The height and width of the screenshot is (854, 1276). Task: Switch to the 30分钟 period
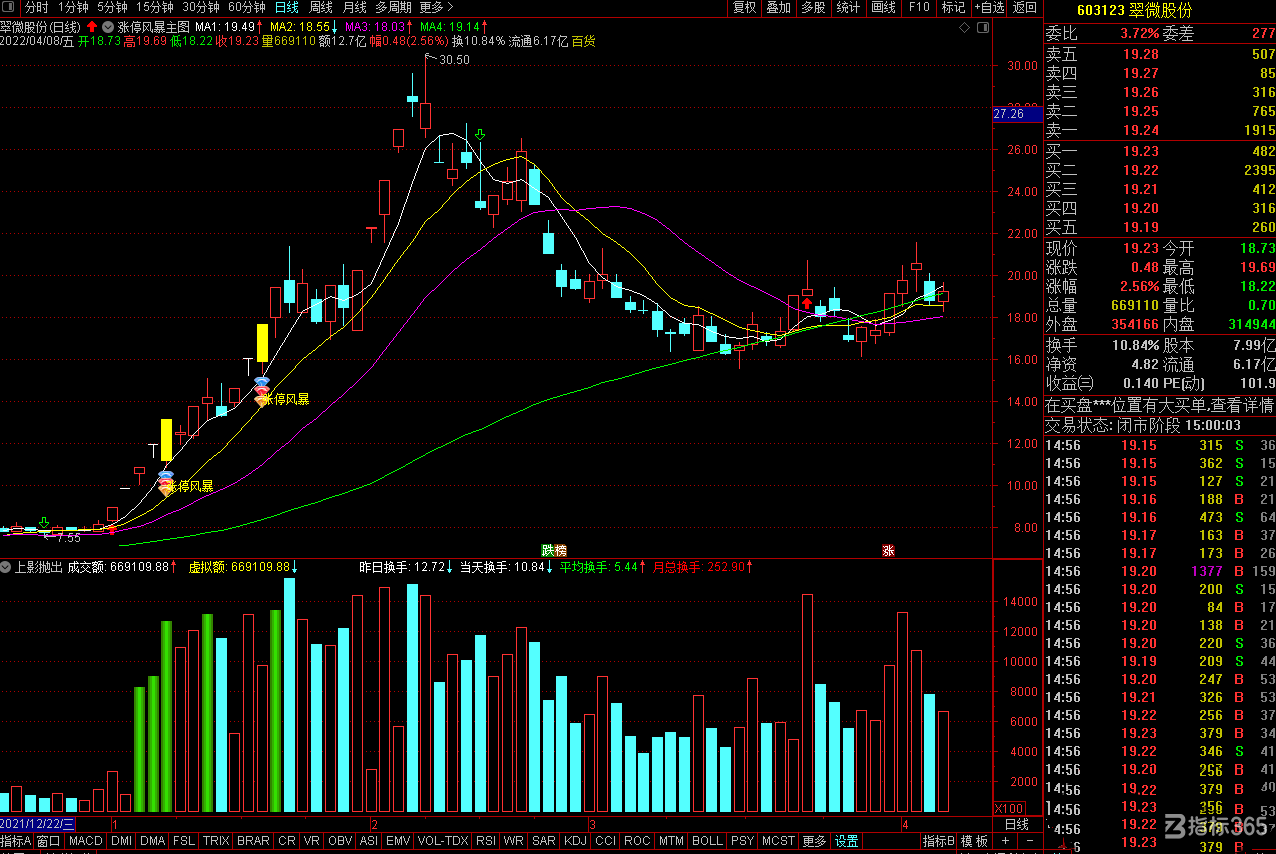pos(200,7)
